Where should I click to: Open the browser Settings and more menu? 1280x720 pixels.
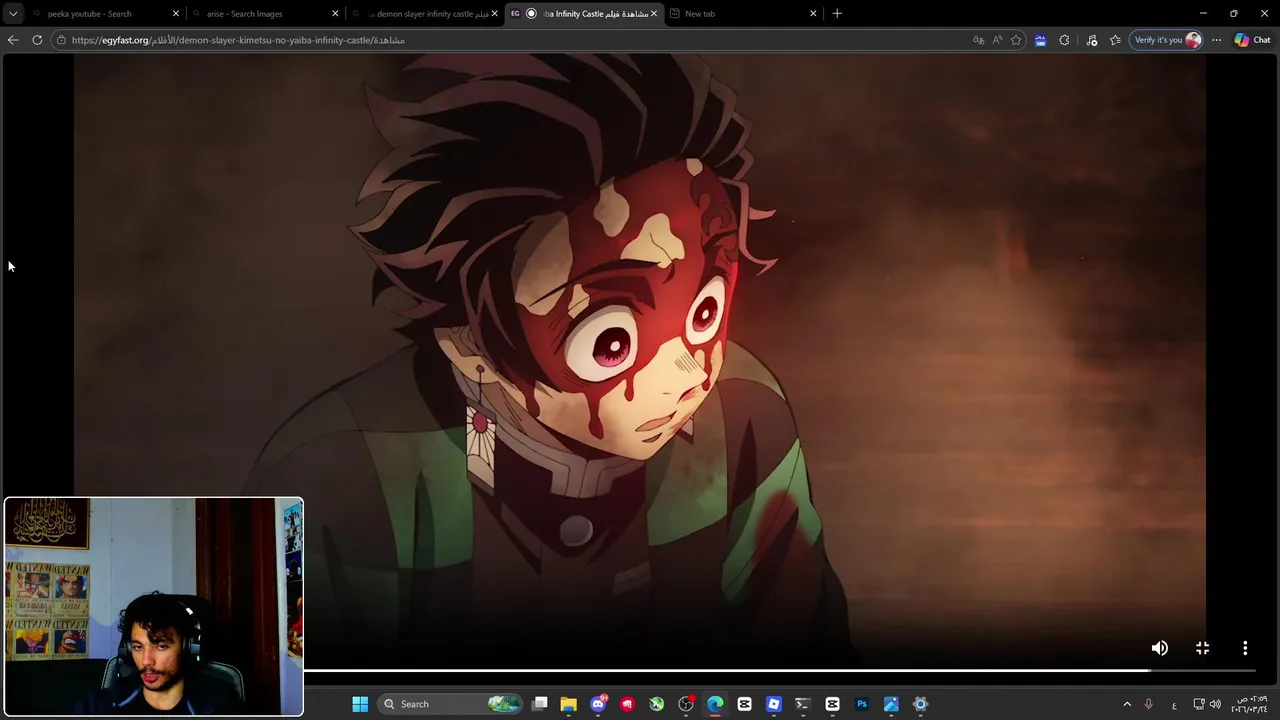tap(1216, 40)
